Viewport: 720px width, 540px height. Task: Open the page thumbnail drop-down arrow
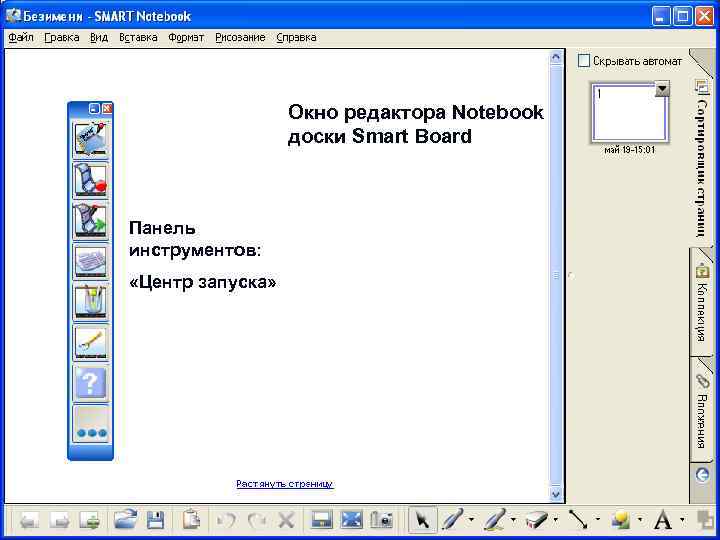coord(662,88)
